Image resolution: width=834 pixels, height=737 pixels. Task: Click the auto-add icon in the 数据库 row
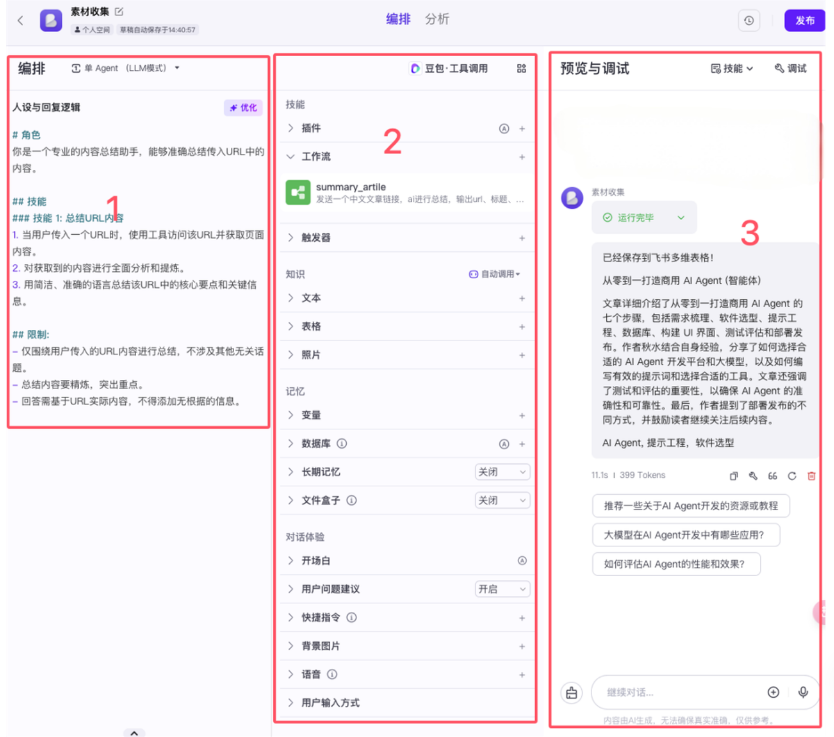pos(504,444)
